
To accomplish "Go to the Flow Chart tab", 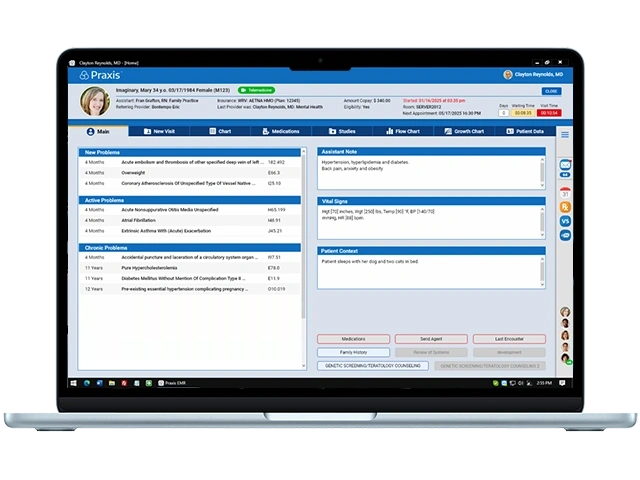I will (x=401, y=131).
